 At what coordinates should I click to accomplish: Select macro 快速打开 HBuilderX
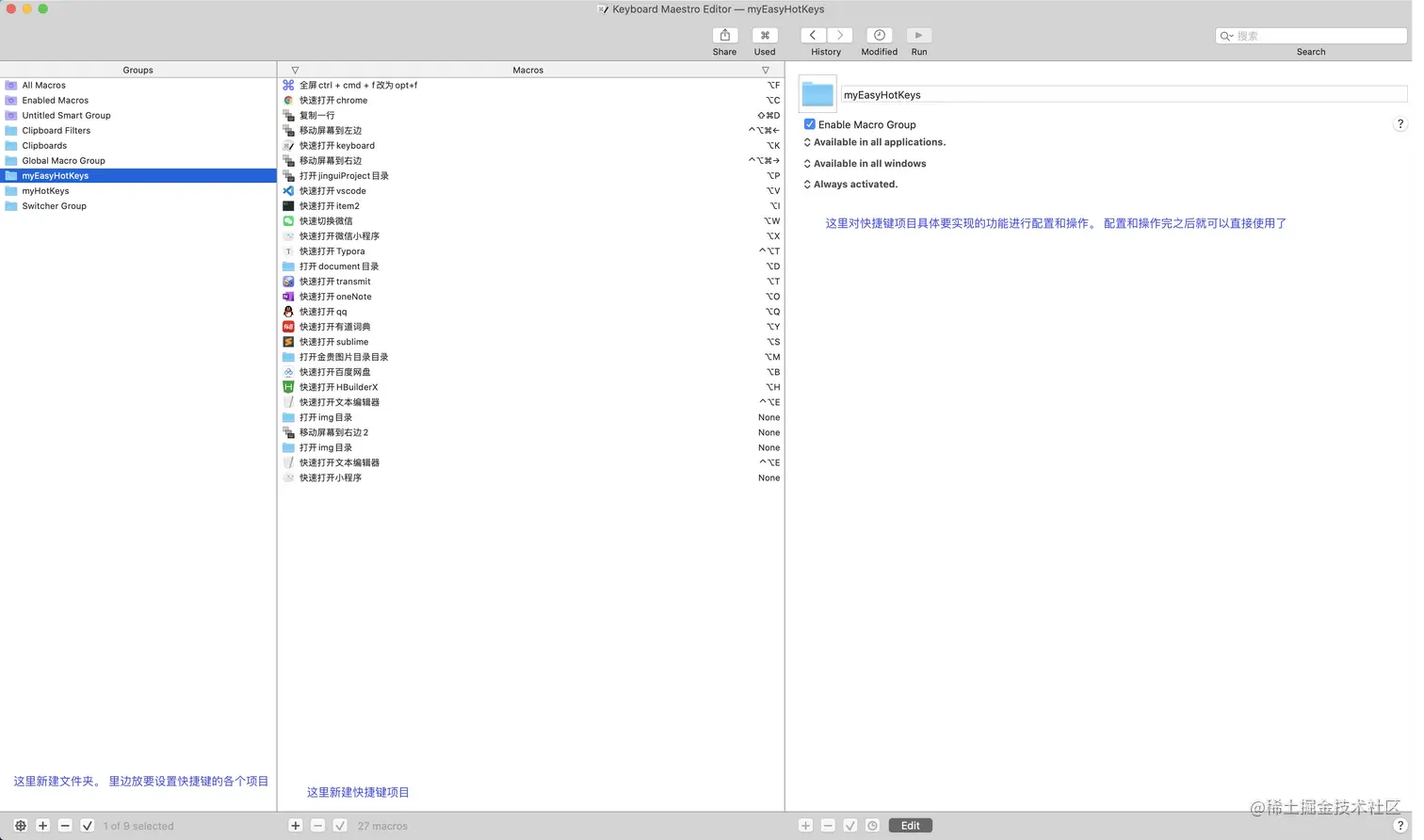coord(531,386)
